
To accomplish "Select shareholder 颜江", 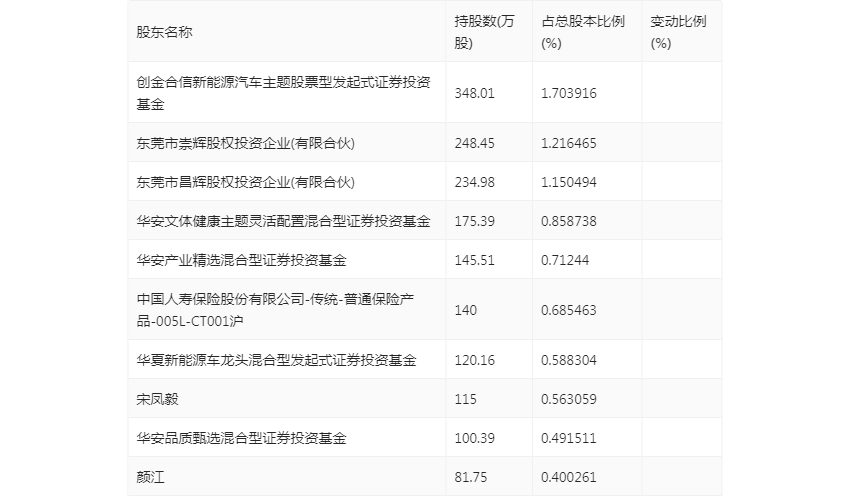I will click(150, 477).
